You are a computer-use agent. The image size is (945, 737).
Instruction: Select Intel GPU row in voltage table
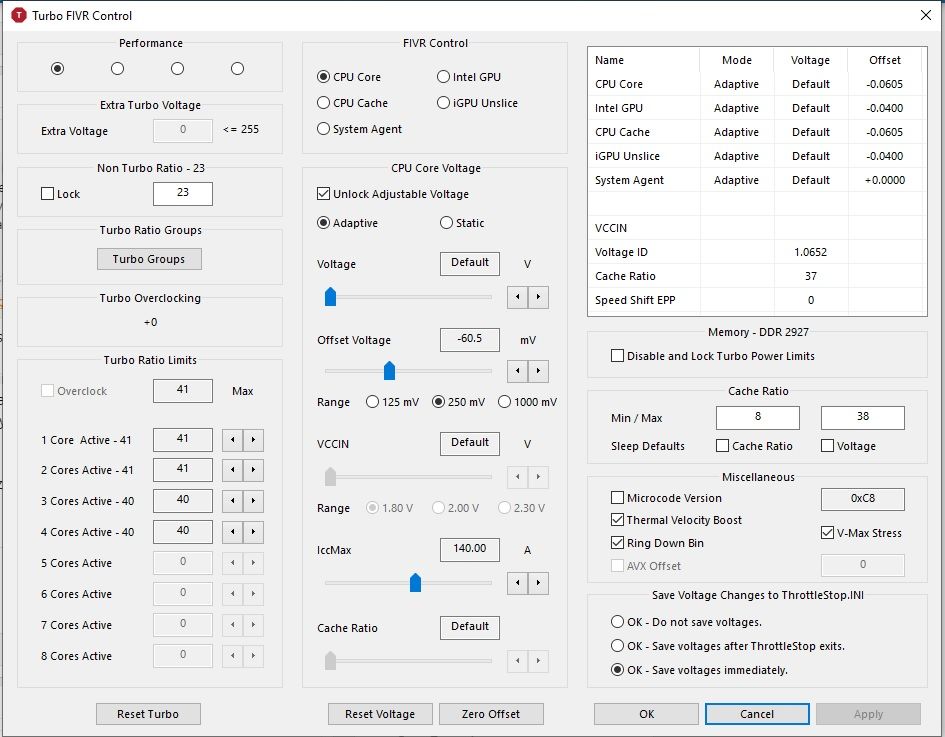point(757,108)
